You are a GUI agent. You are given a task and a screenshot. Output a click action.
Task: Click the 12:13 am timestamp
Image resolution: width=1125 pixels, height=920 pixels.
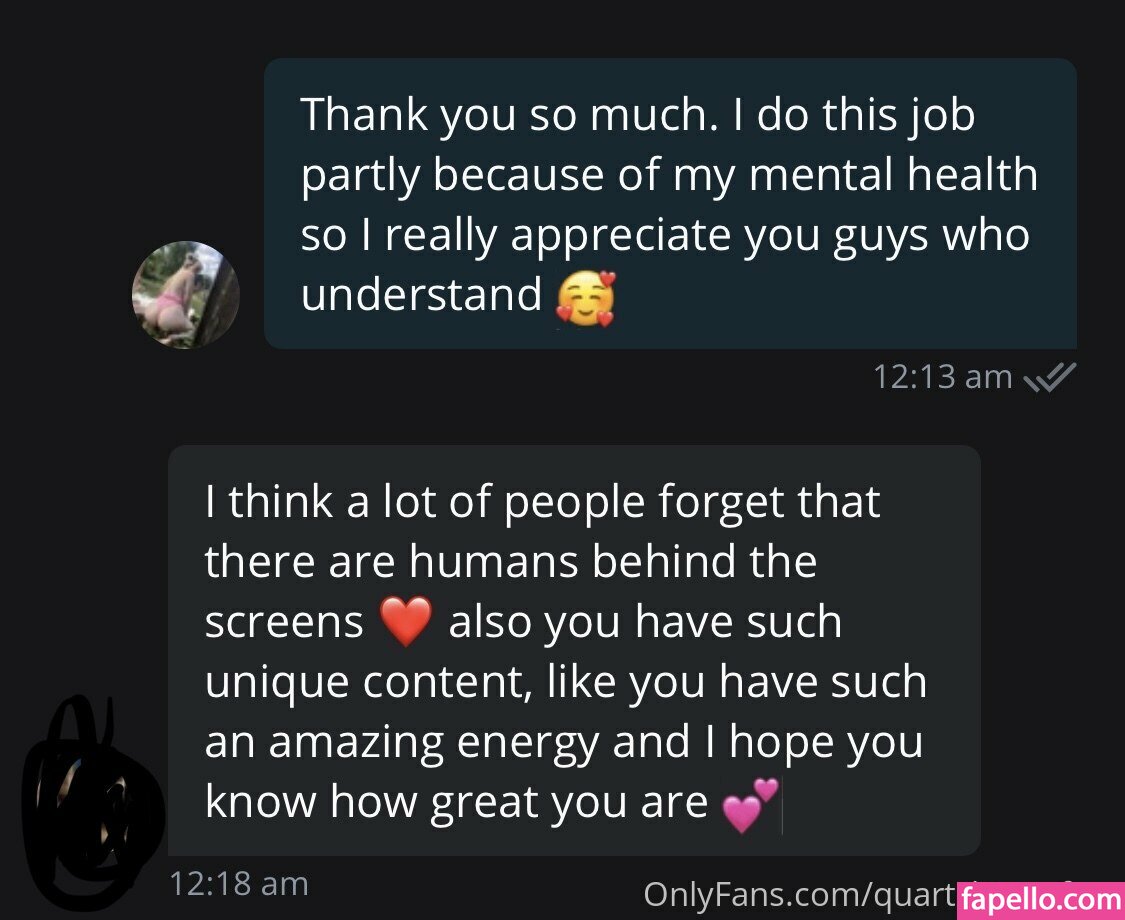point(943,377)
